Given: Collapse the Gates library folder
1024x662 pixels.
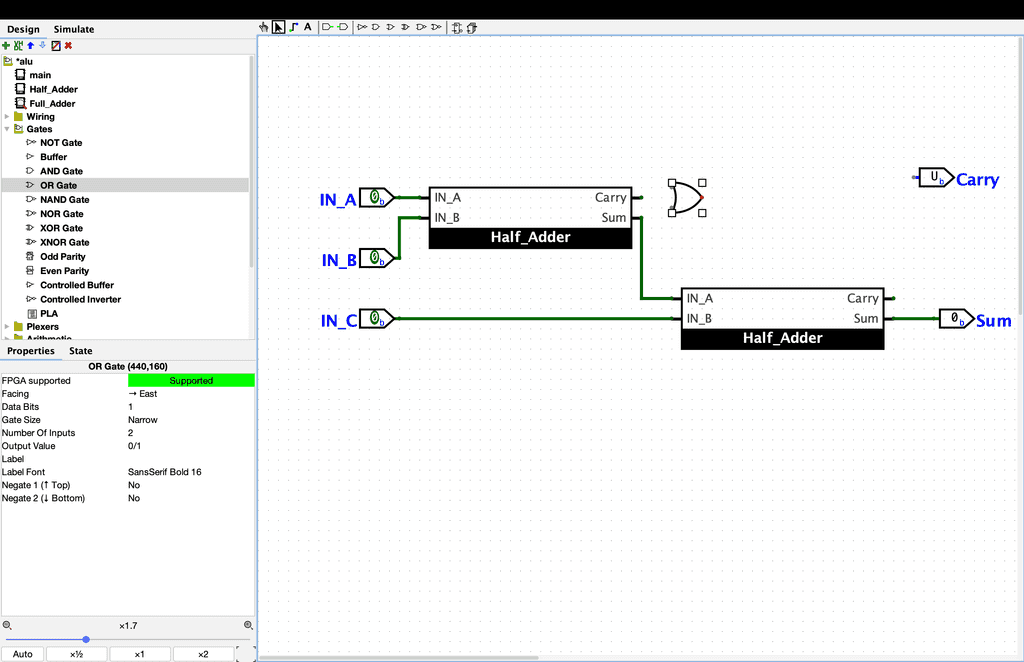Looking at the screenshot, I should (7, 129).
